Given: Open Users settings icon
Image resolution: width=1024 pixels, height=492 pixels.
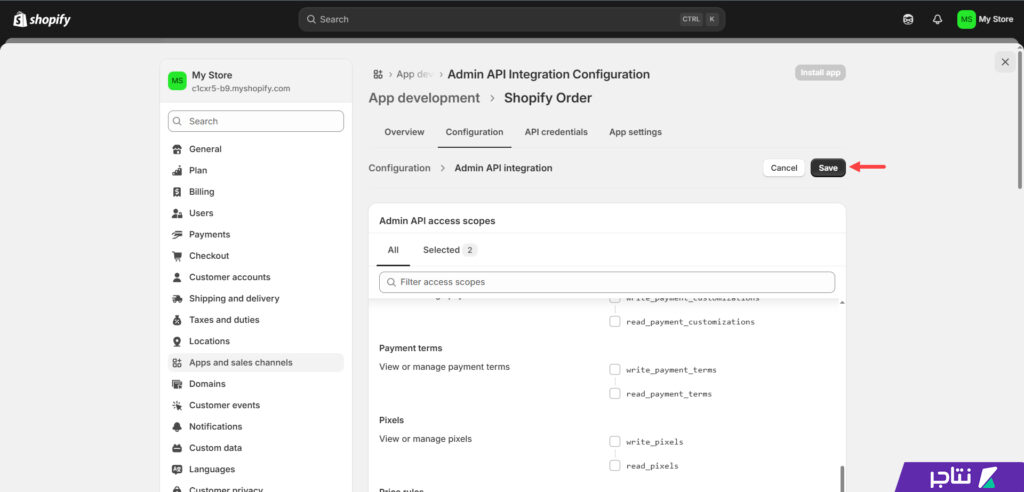Looking at the screenshot, I should [x=177, y=213].
